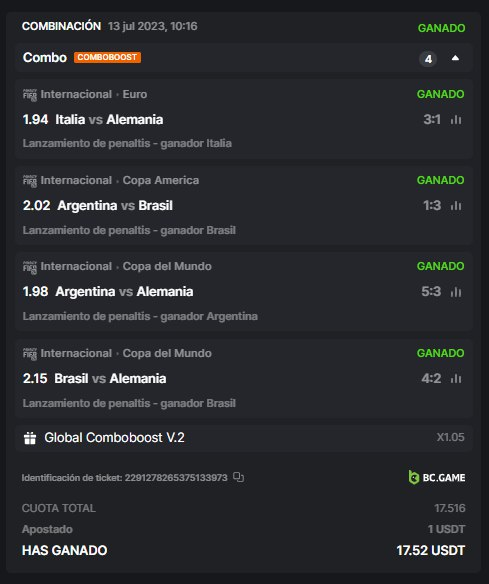This screenshot has width=489, height=584.
Task: Open the Argentina vs Brasil match
Action: (x=115, y=206)
